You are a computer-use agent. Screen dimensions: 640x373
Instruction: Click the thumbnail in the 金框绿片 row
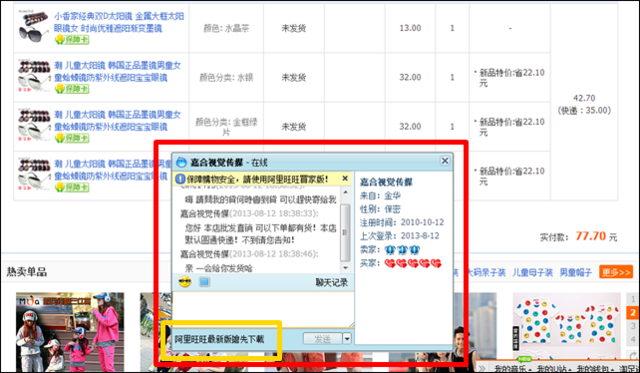(34, 125)
